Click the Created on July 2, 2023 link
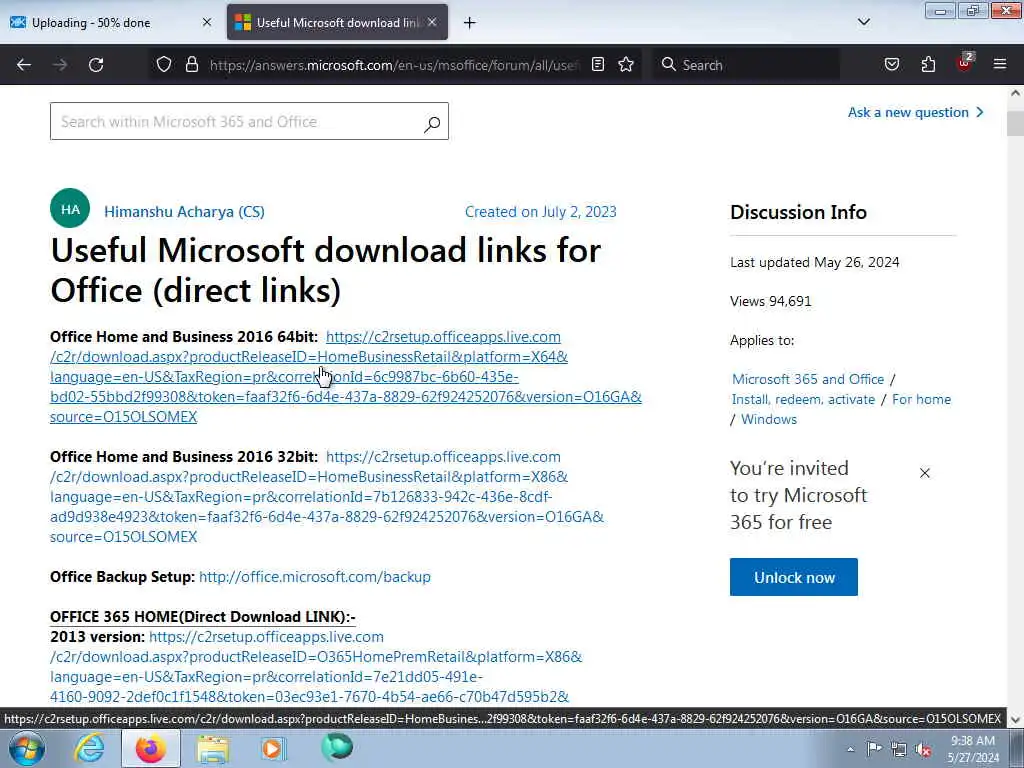 click(x=541, y=212)
